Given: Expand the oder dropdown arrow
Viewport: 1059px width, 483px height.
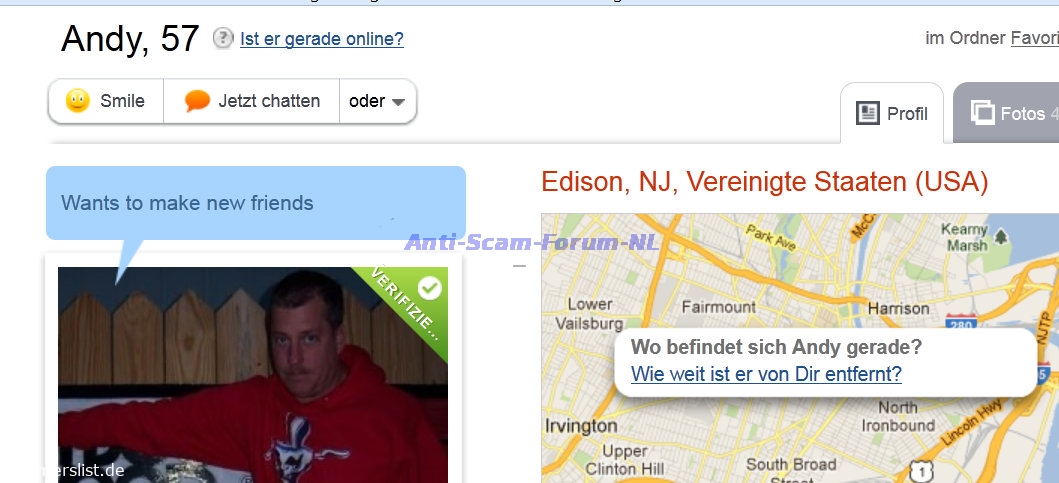Looking at the screenshot, I should (x=398, y=102).
